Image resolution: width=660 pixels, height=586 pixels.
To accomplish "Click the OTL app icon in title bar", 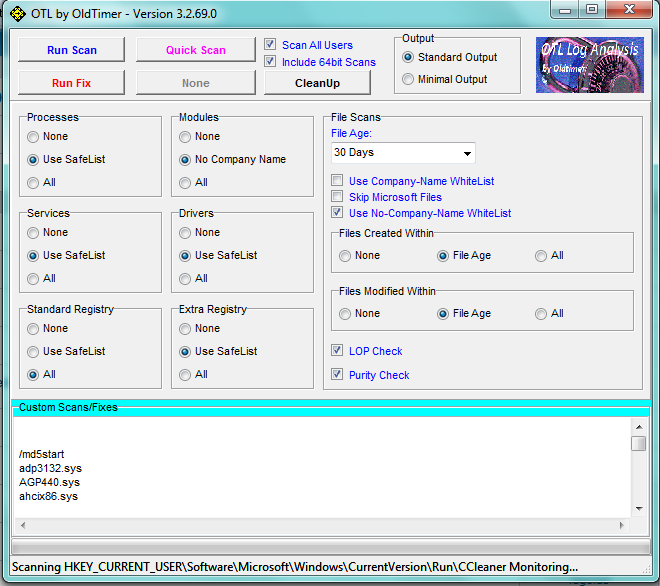I will (x=18, y=14).
